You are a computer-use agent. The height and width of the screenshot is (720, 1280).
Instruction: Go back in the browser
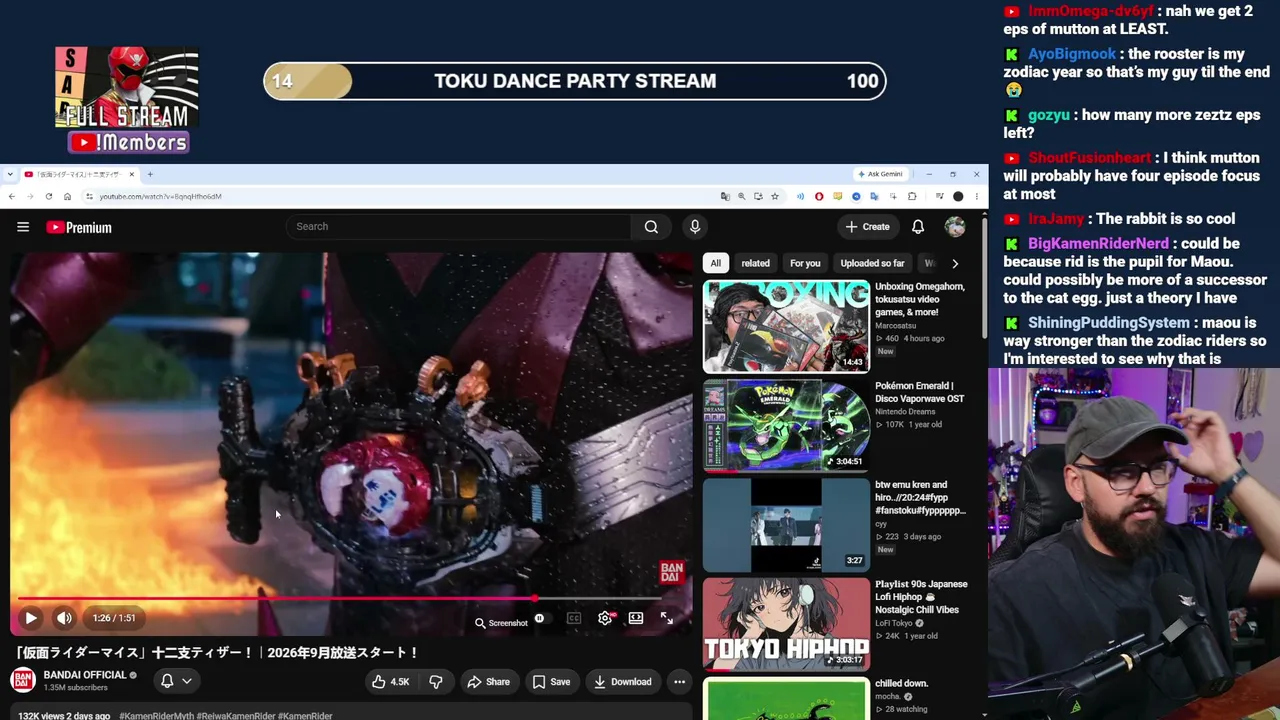click(x=11, y=196)
